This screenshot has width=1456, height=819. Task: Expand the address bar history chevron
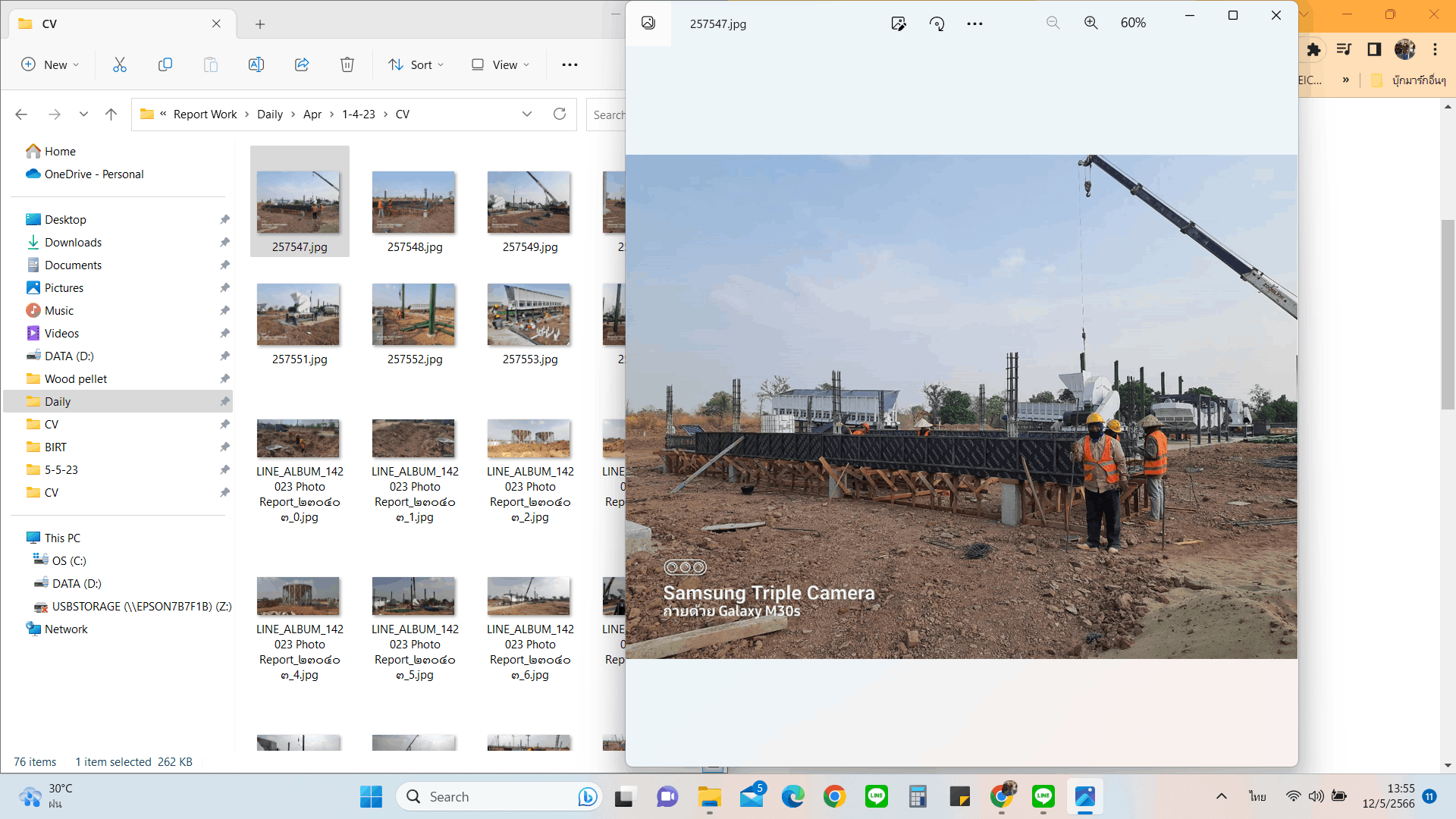[527, 114]
